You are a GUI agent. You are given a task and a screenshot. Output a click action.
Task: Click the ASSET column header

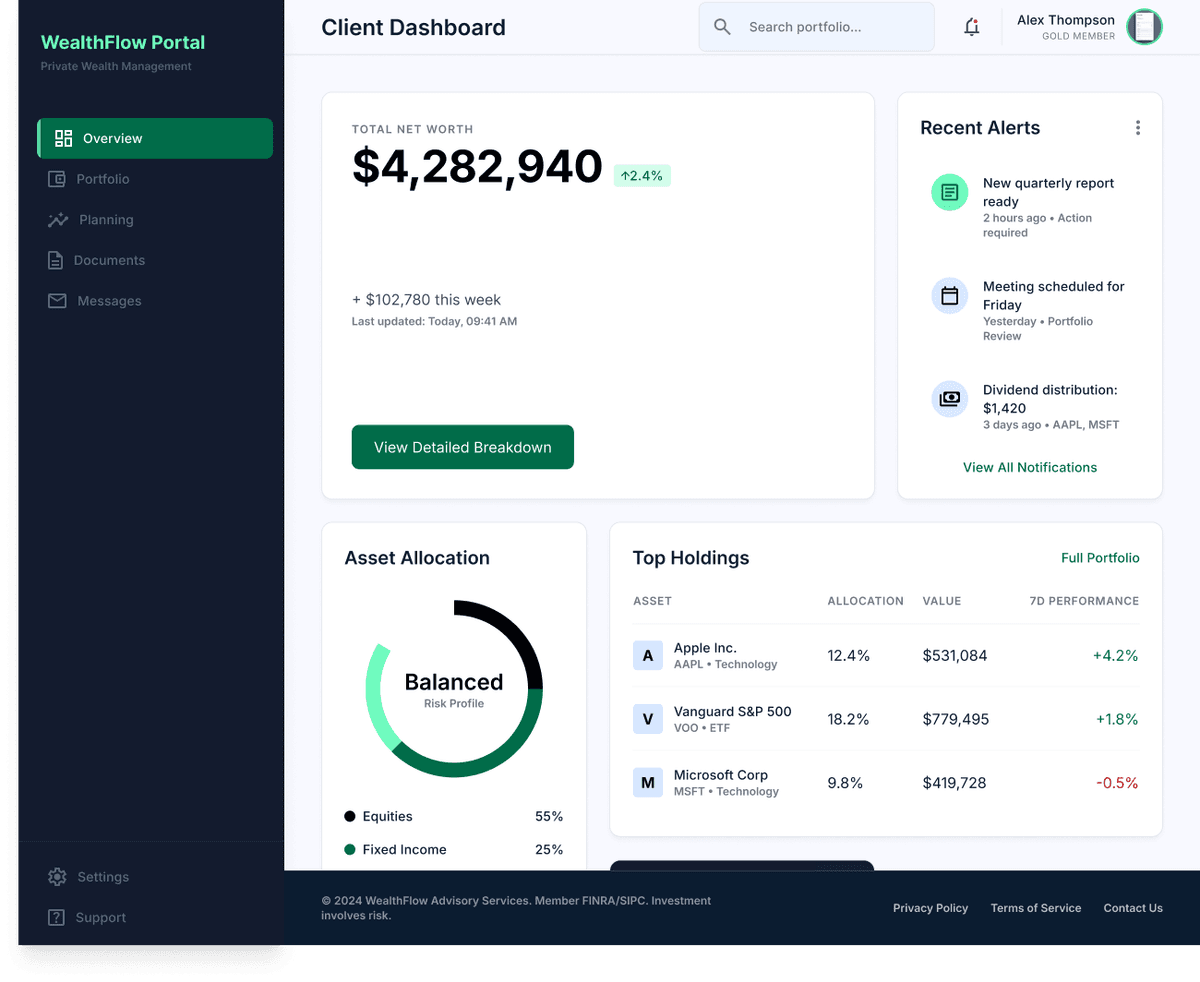tap(653, 601)
